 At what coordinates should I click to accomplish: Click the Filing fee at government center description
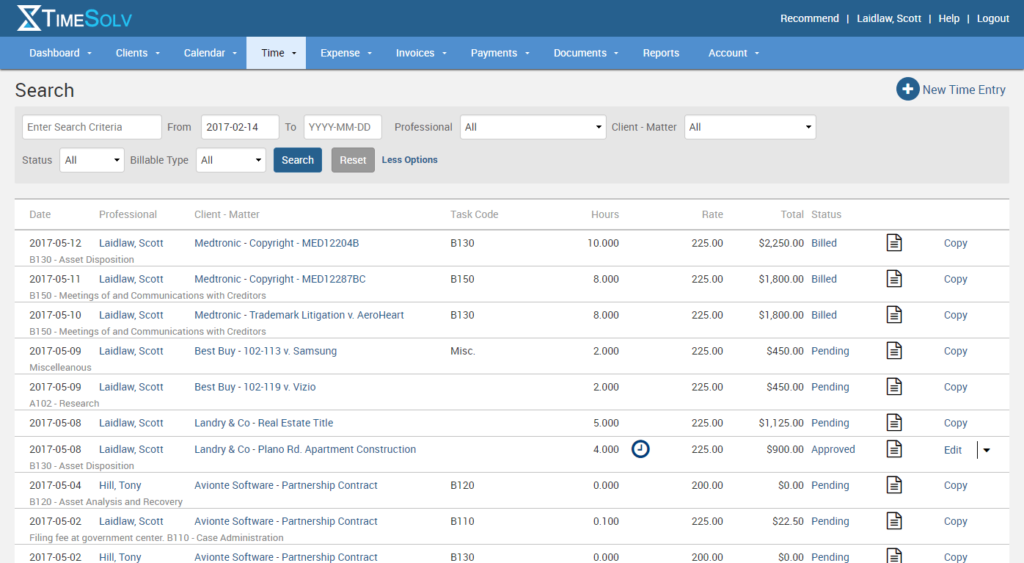(x=156, y=538)
